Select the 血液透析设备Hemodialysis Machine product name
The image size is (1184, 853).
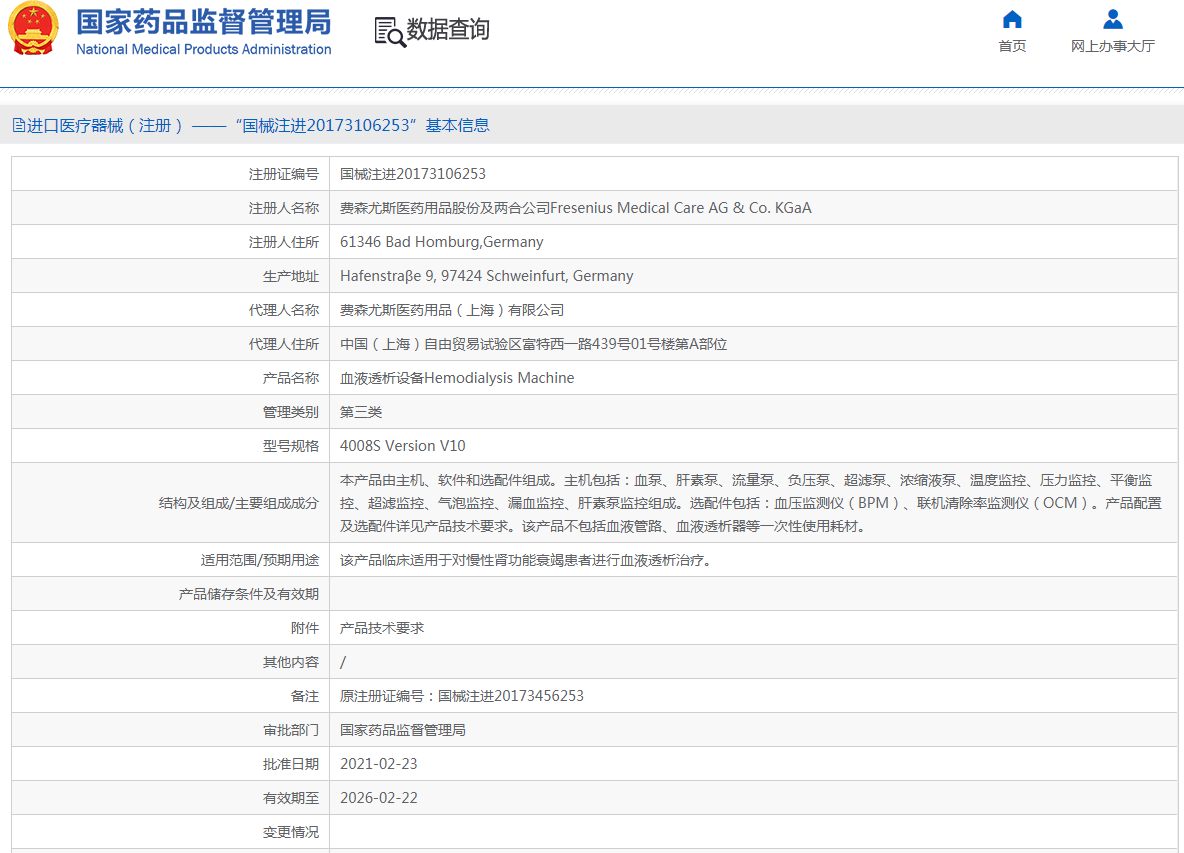(x=457, y=378)
